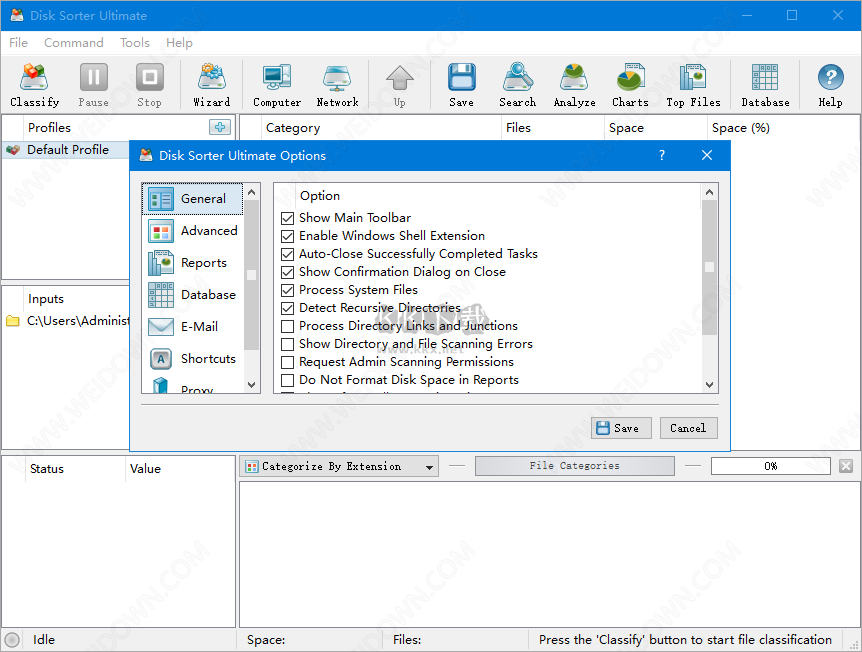Screen dimensions: 862x652
Task: Expand the Default Profile entry
Action: pos(66,149)
